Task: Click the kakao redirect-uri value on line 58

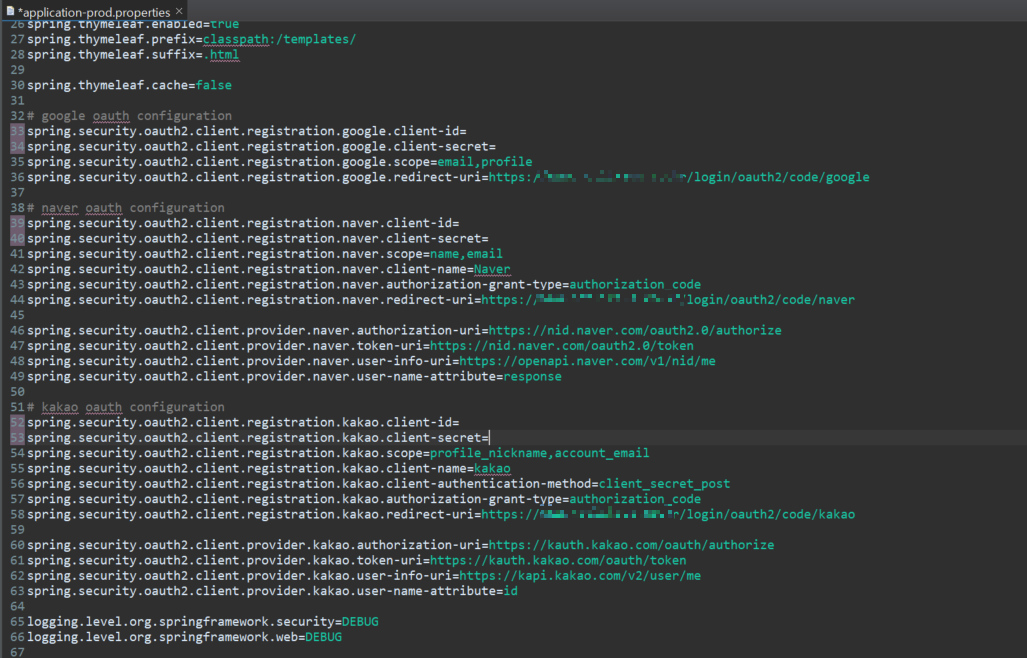Action: click(x=668, y=515)
